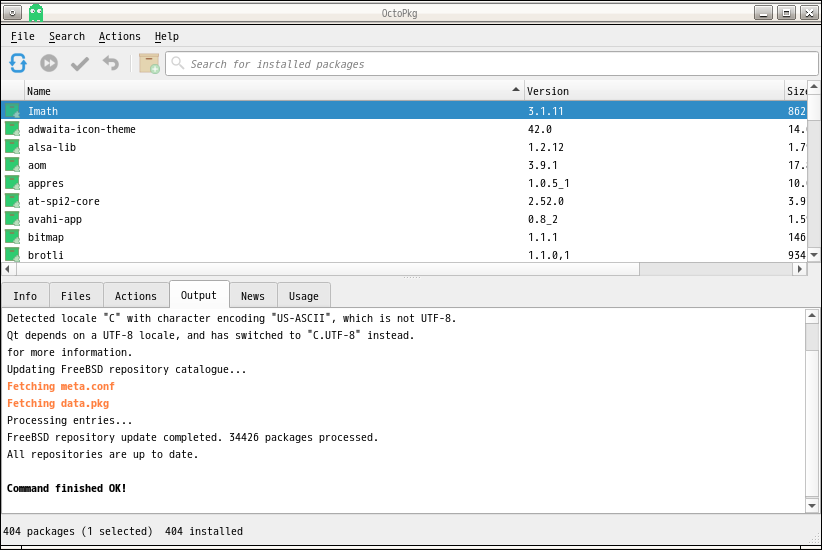
Task: Select the Imath package row
Action: coord(404,111)
